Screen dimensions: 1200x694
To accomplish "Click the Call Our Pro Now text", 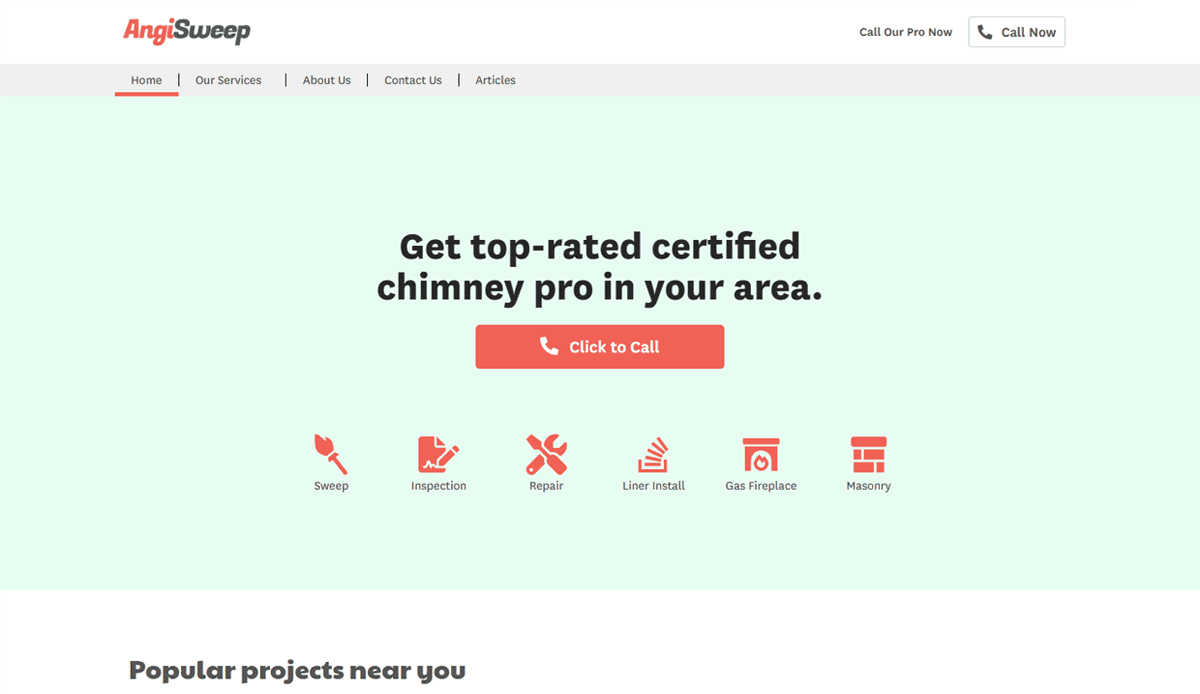I will click(x=905, y=31).
